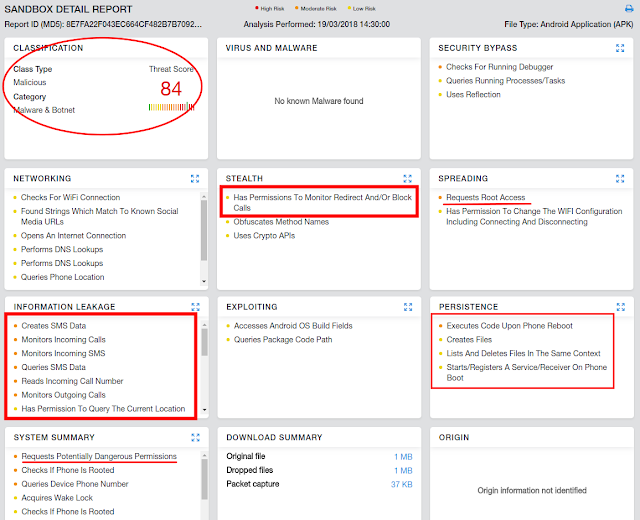
Task: Click the Information Leakage scroll down arrow
Action: [x=205, y=409]
